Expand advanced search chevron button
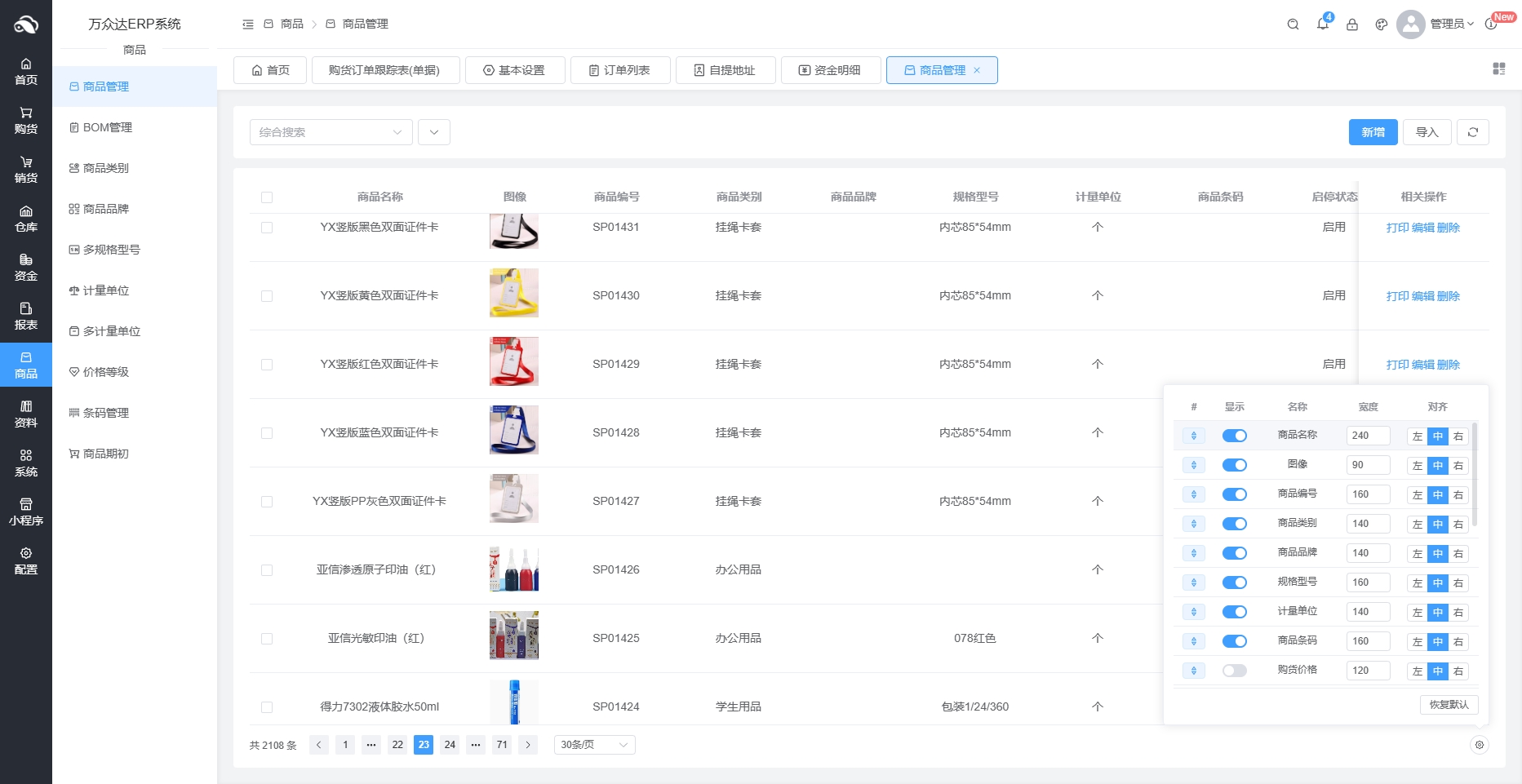This screenshot has width=1522, height=784. [x=433, y=132]
